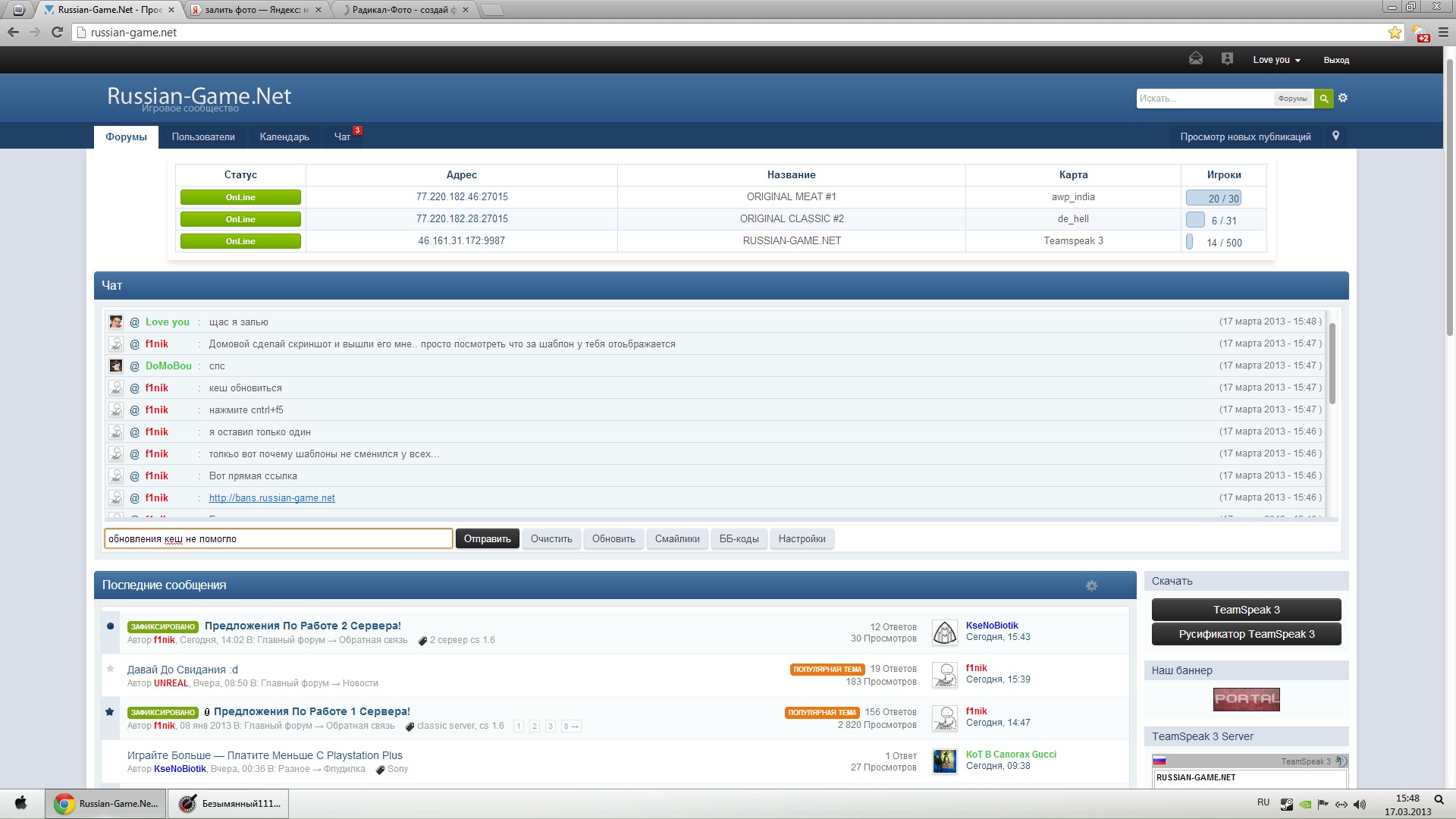This screenshot has height=819, width=1456.
Task: Open the Chrome menu icon
Action: tap(1442, 33)
